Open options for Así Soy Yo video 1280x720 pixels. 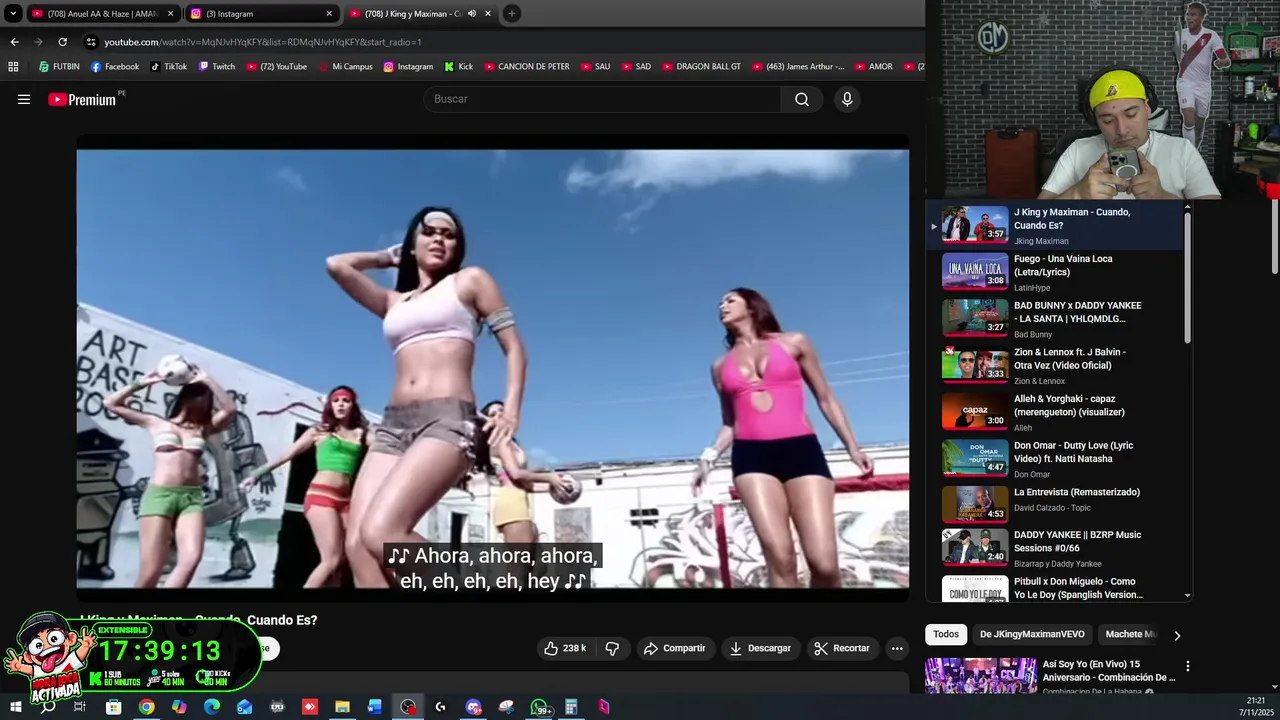1187,666
